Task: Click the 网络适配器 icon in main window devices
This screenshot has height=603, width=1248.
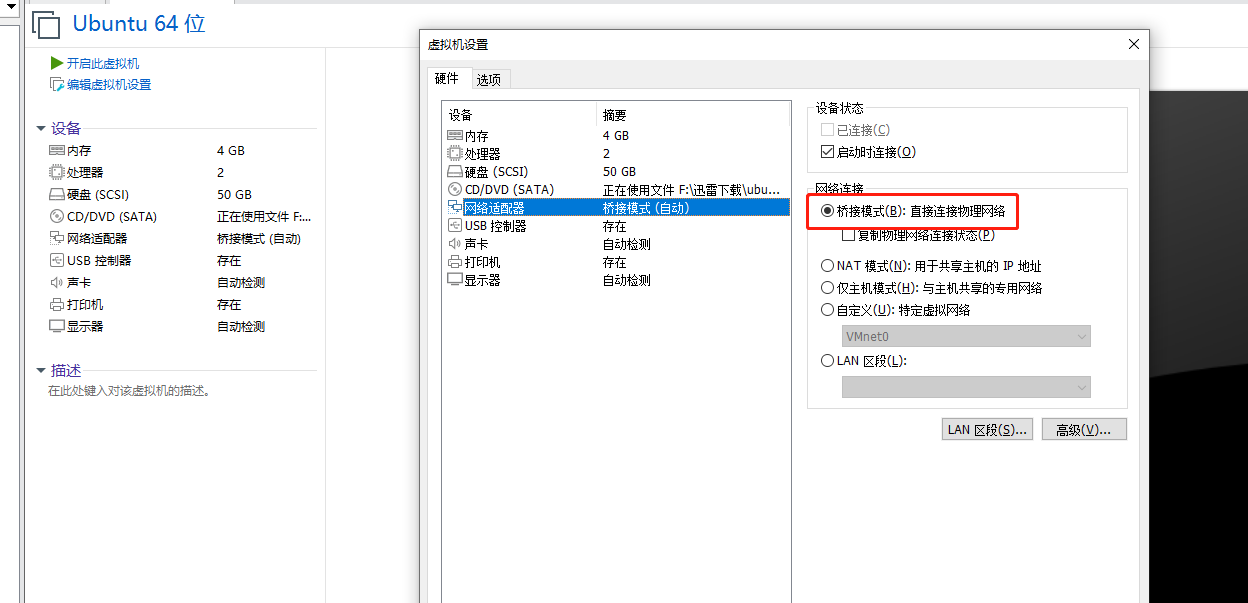Action: tap(56, 238)
